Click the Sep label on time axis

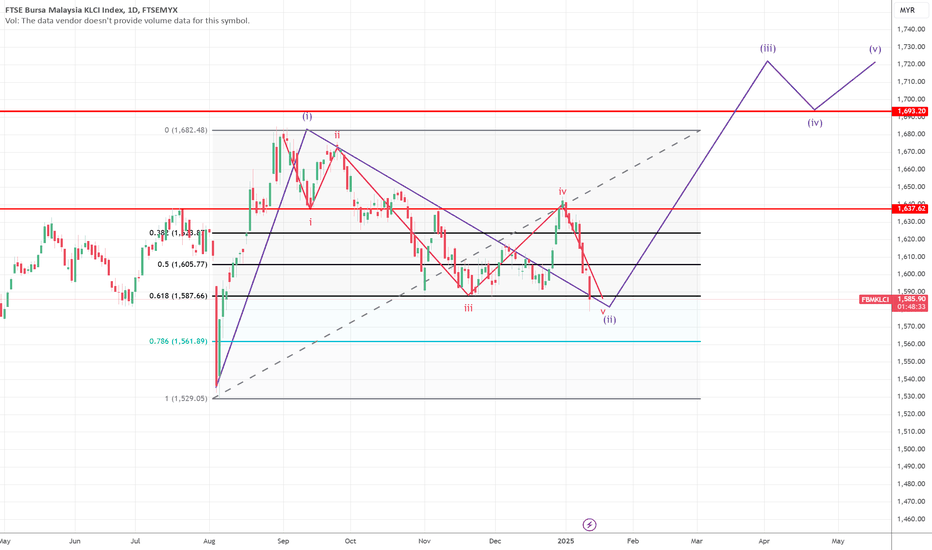coord(283,541)
